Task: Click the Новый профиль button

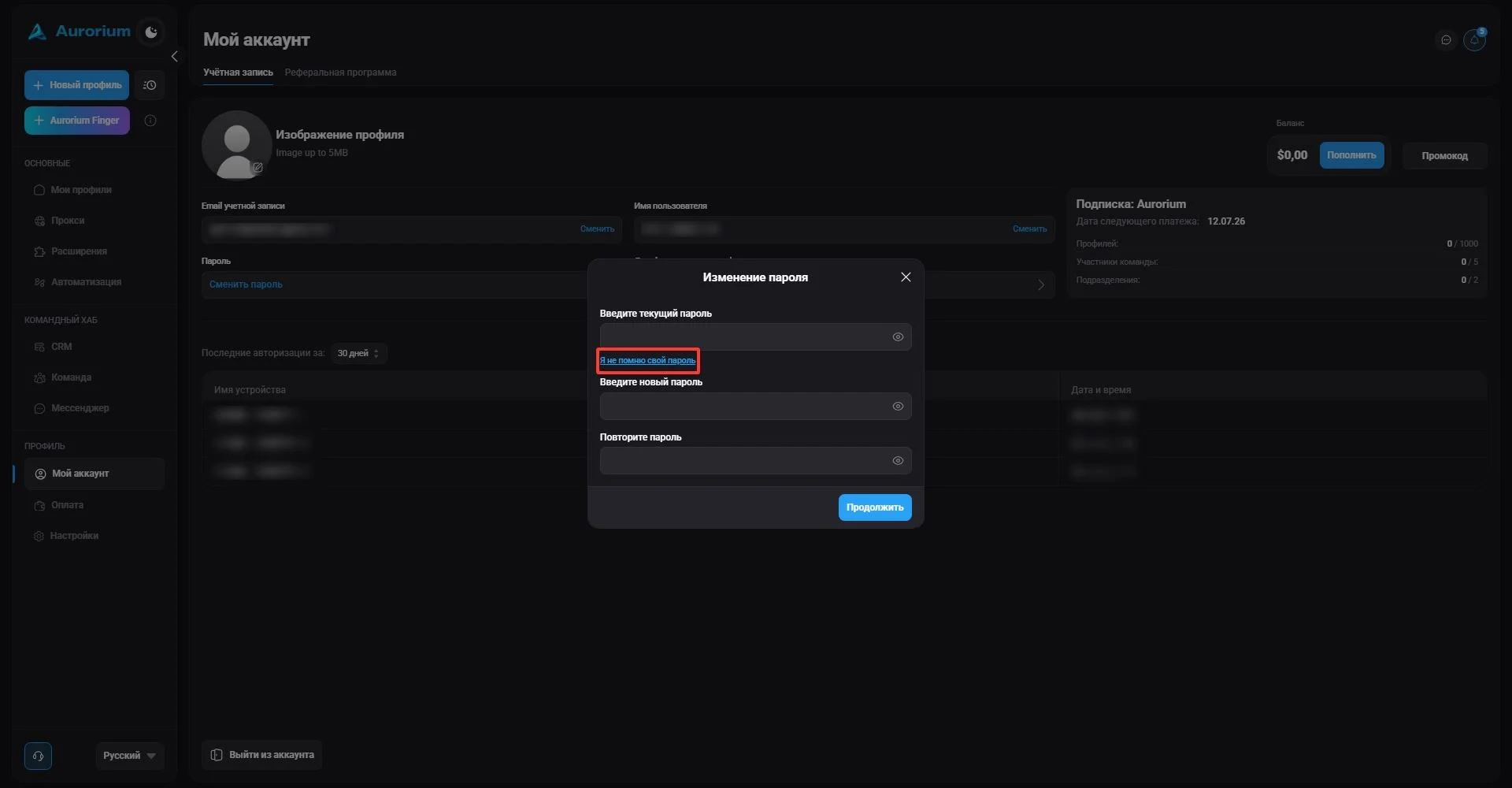Action: [76, 85]
